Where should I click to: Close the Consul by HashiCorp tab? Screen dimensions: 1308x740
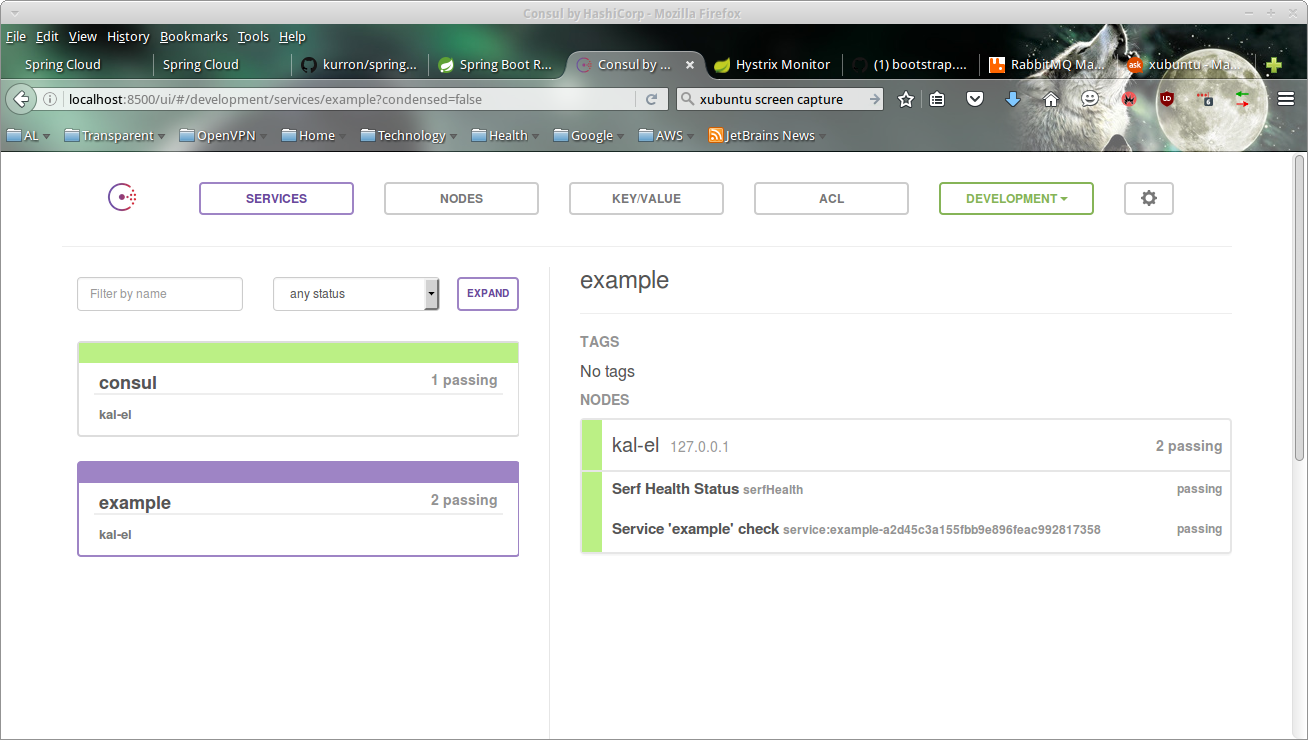coord(690,65)
